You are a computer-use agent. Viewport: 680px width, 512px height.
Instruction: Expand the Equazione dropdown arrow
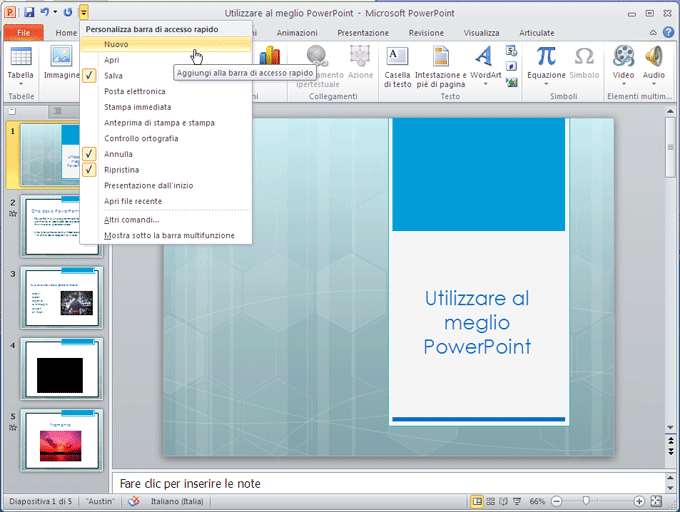[546, 84]
